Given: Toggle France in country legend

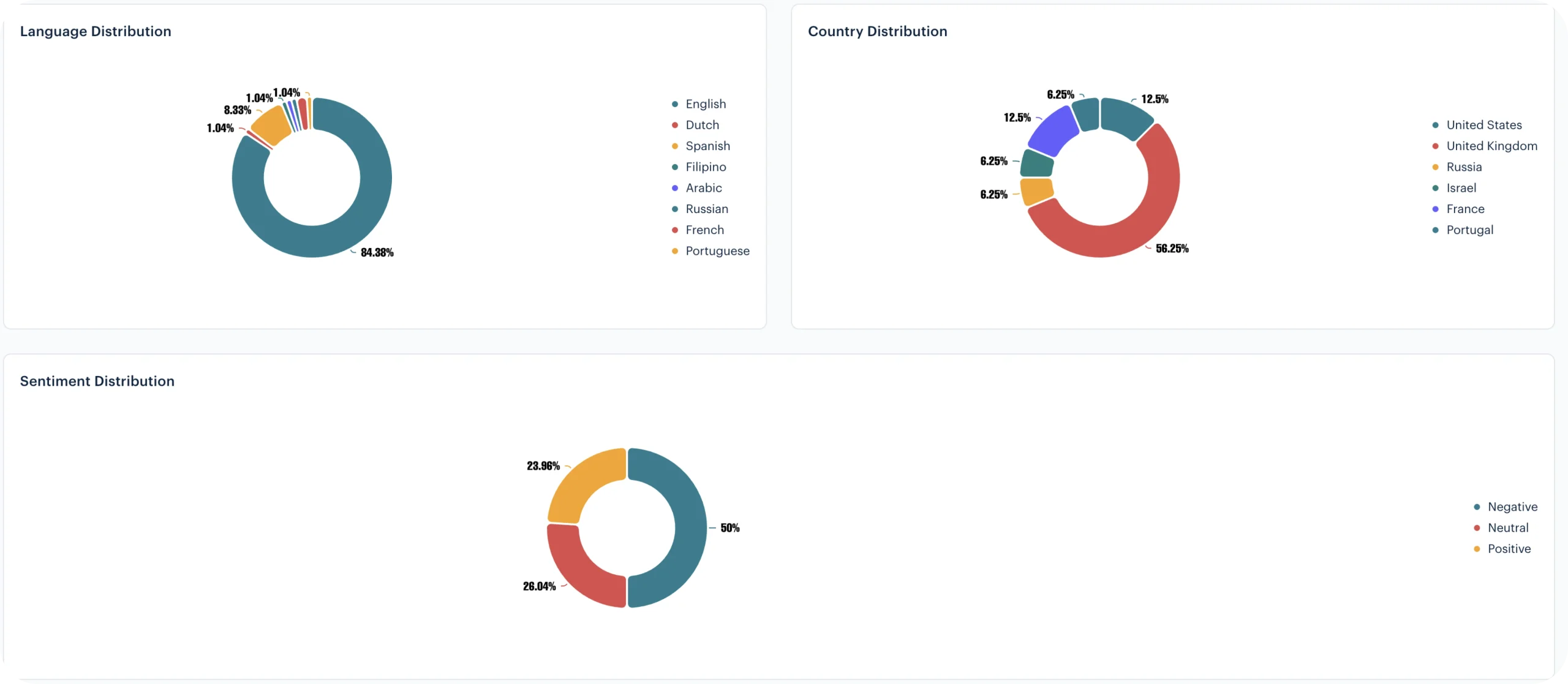Looking at the screenshot, I should pyautogui.click(x=1458, y=209).
